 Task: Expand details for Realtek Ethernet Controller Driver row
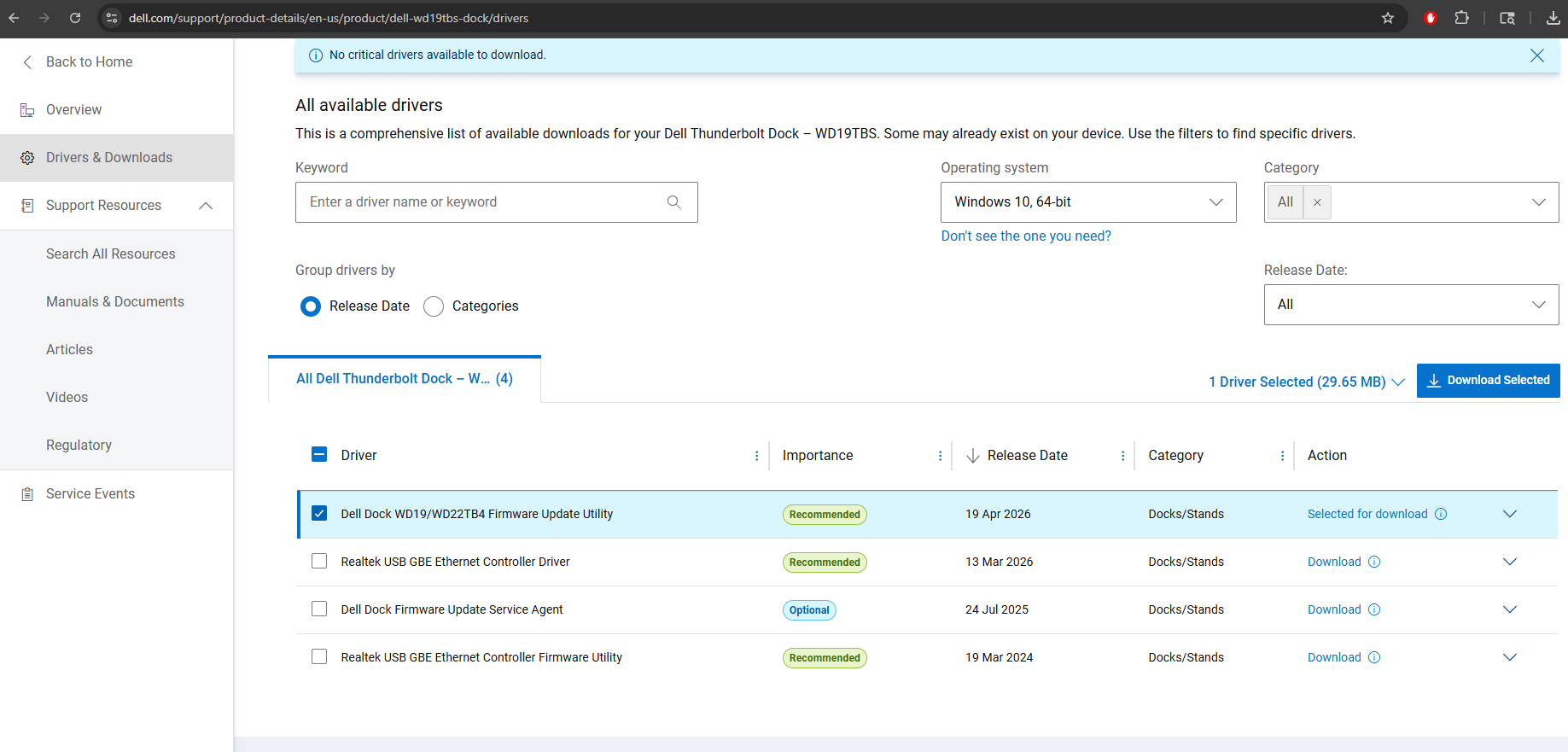pos(1509,562)
